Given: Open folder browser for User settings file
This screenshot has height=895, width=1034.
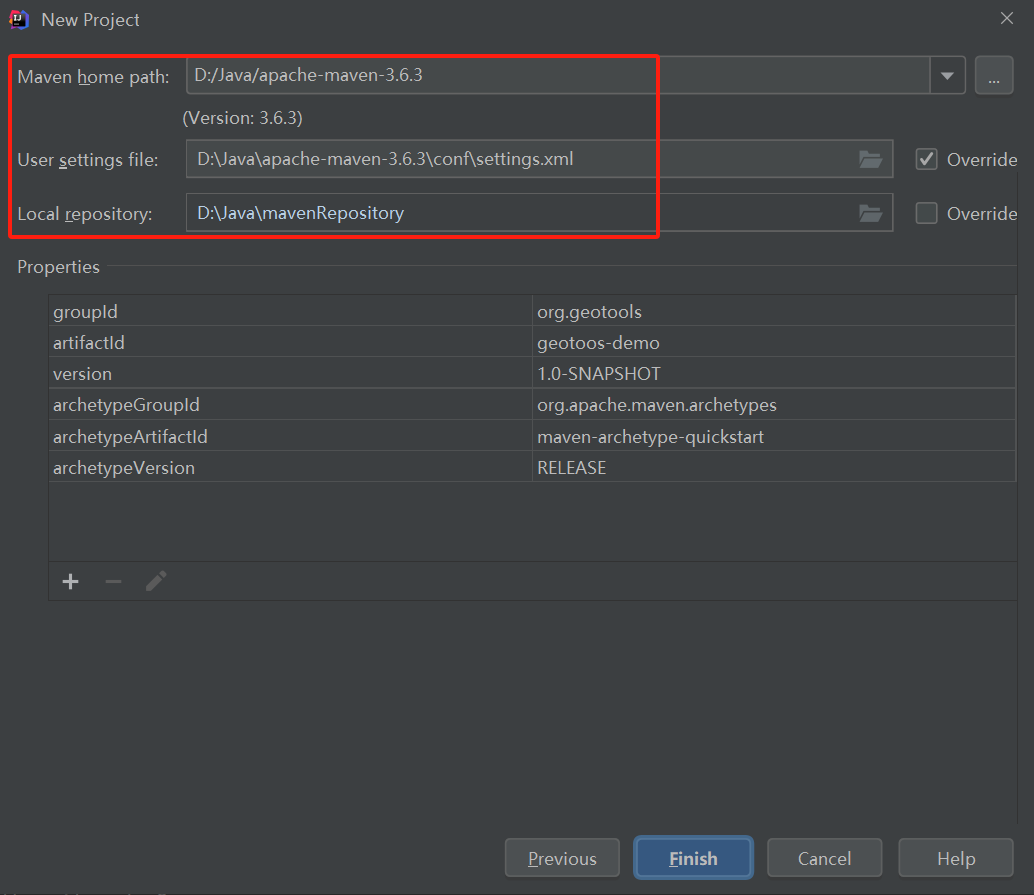Looking at the screenshot, I should pos(870,159).
